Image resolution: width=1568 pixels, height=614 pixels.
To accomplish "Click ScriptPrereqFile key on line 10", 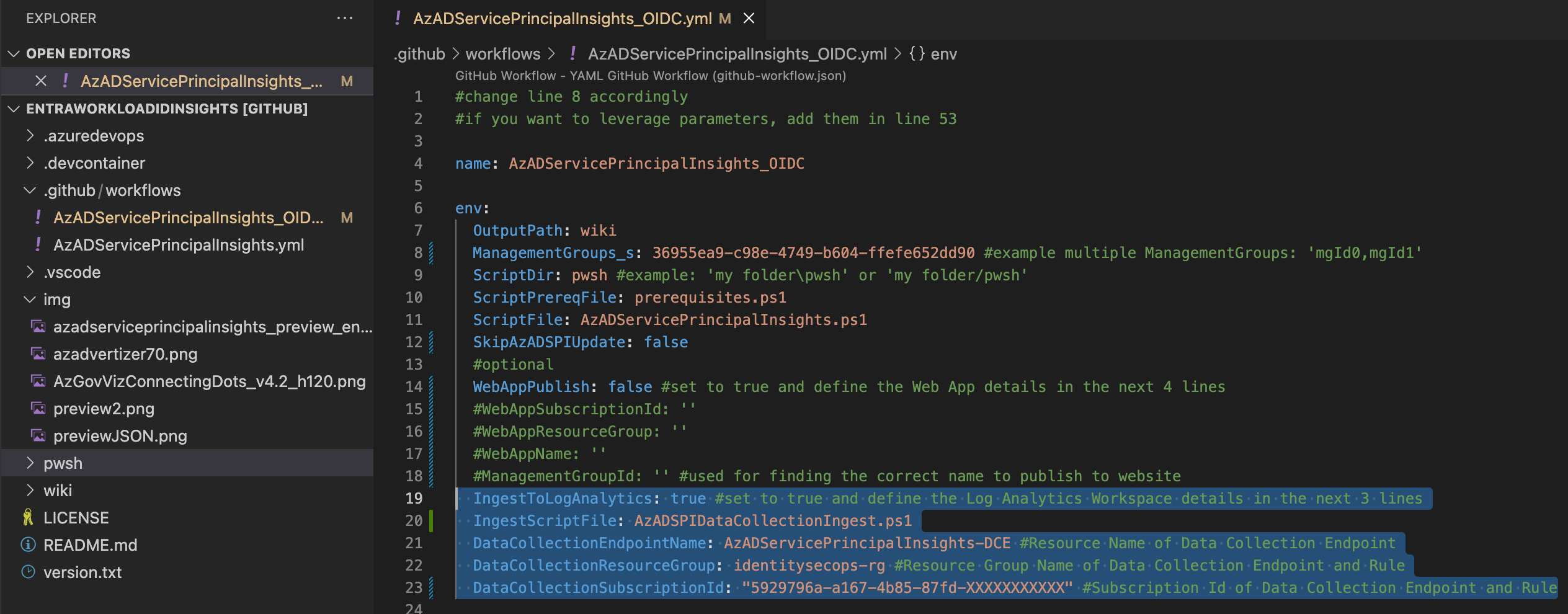I will point(545,298).
